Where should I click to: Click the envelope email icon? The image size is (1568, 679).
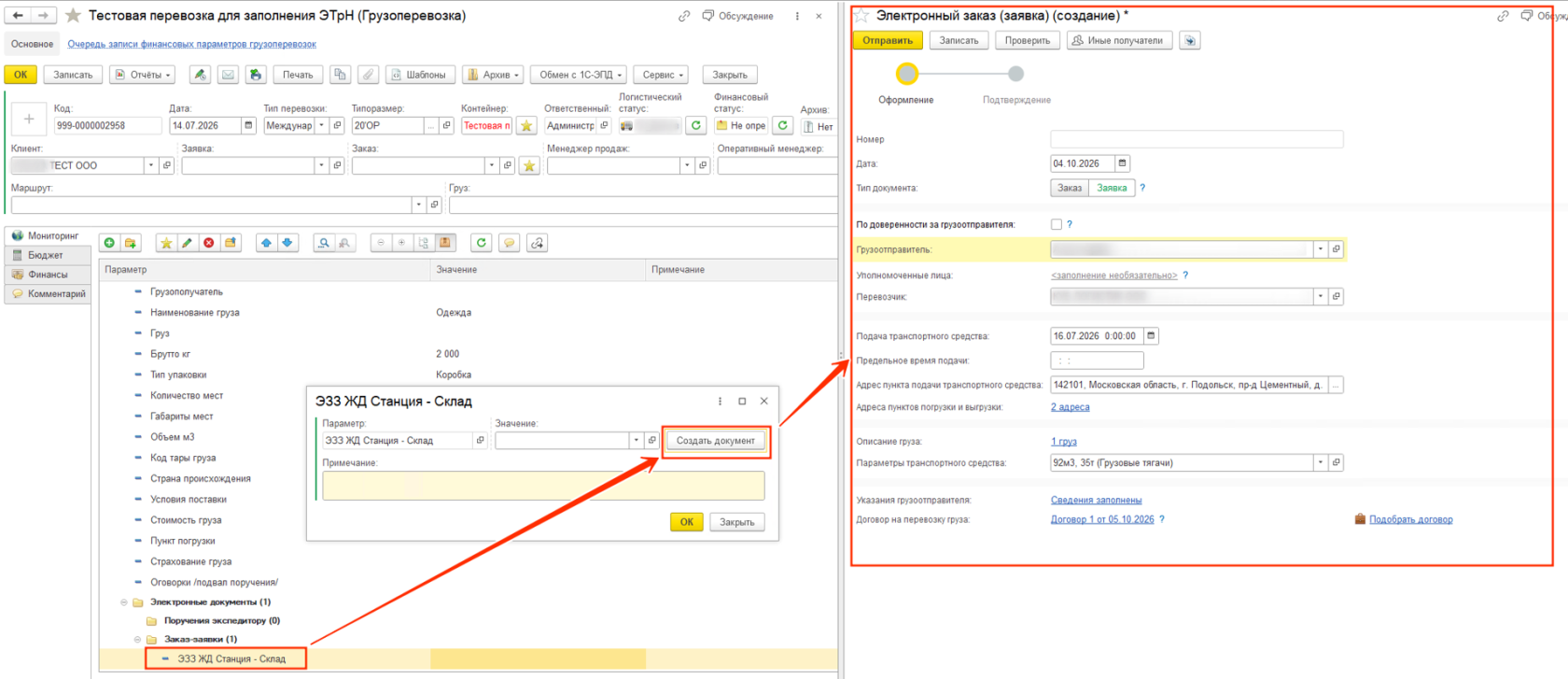point(228,75)
